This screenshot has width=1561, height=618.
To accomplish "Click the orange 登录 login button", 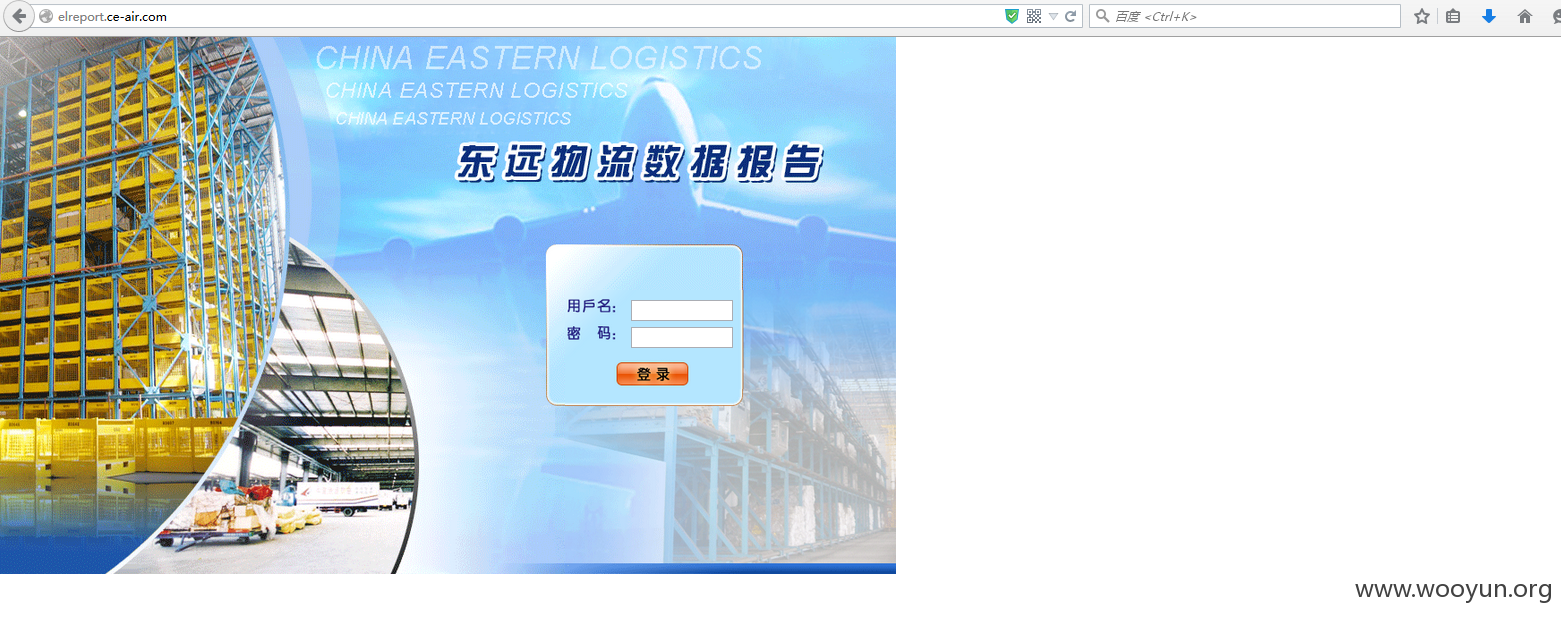I will 652,374.
